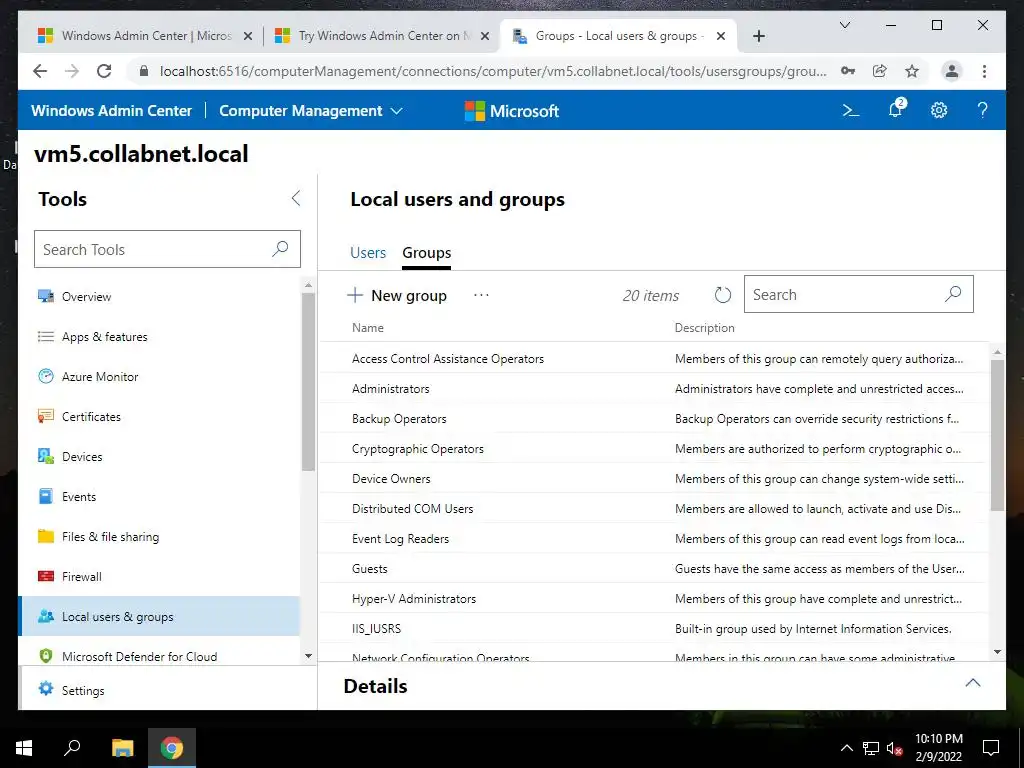The height and width of the screenshot is (768, 1024).
Task: Open help question mark icon
Action: (x=982, y=110)
